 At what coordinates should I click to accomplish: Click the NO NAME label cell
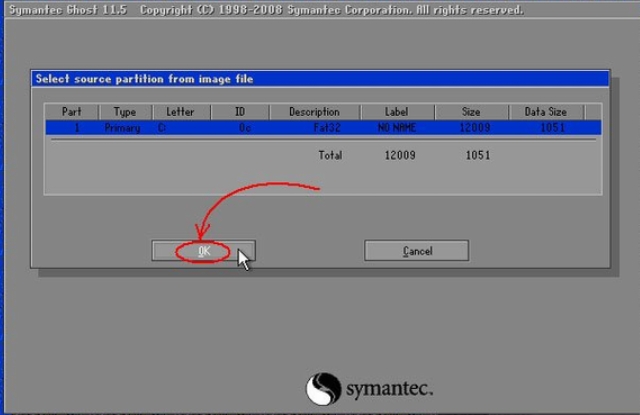pyautogui.click(x=397, y=128)
